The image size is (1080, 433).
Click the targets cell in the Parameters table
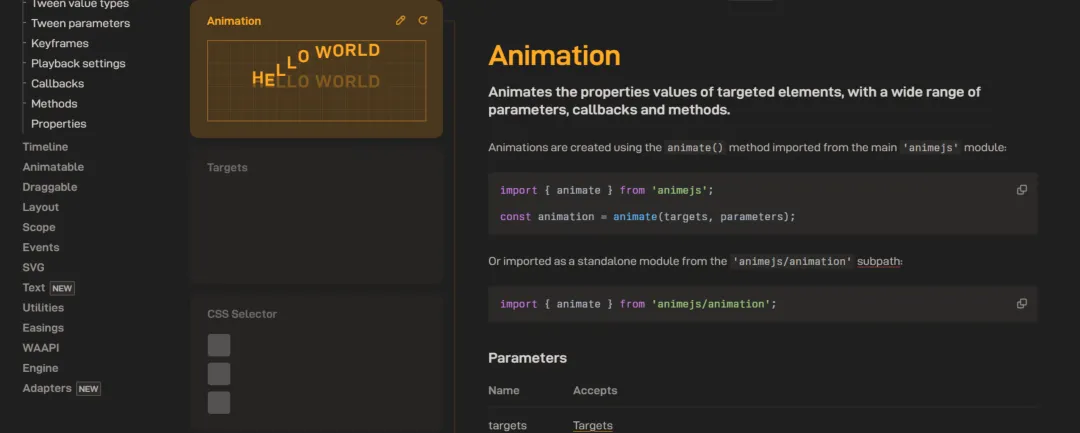508,425
